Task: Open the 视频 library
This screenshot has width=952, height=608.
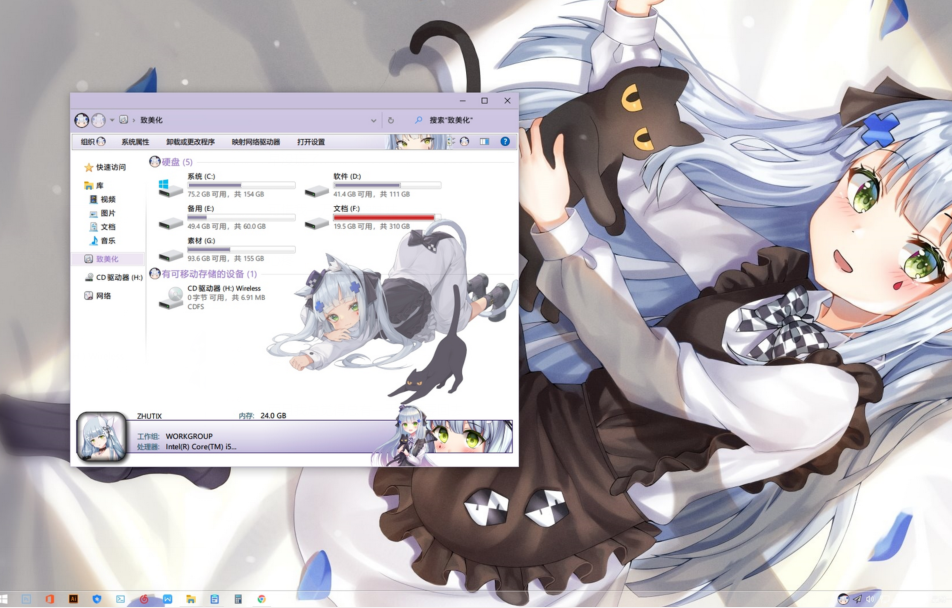Action: click(x=103, y=199)
